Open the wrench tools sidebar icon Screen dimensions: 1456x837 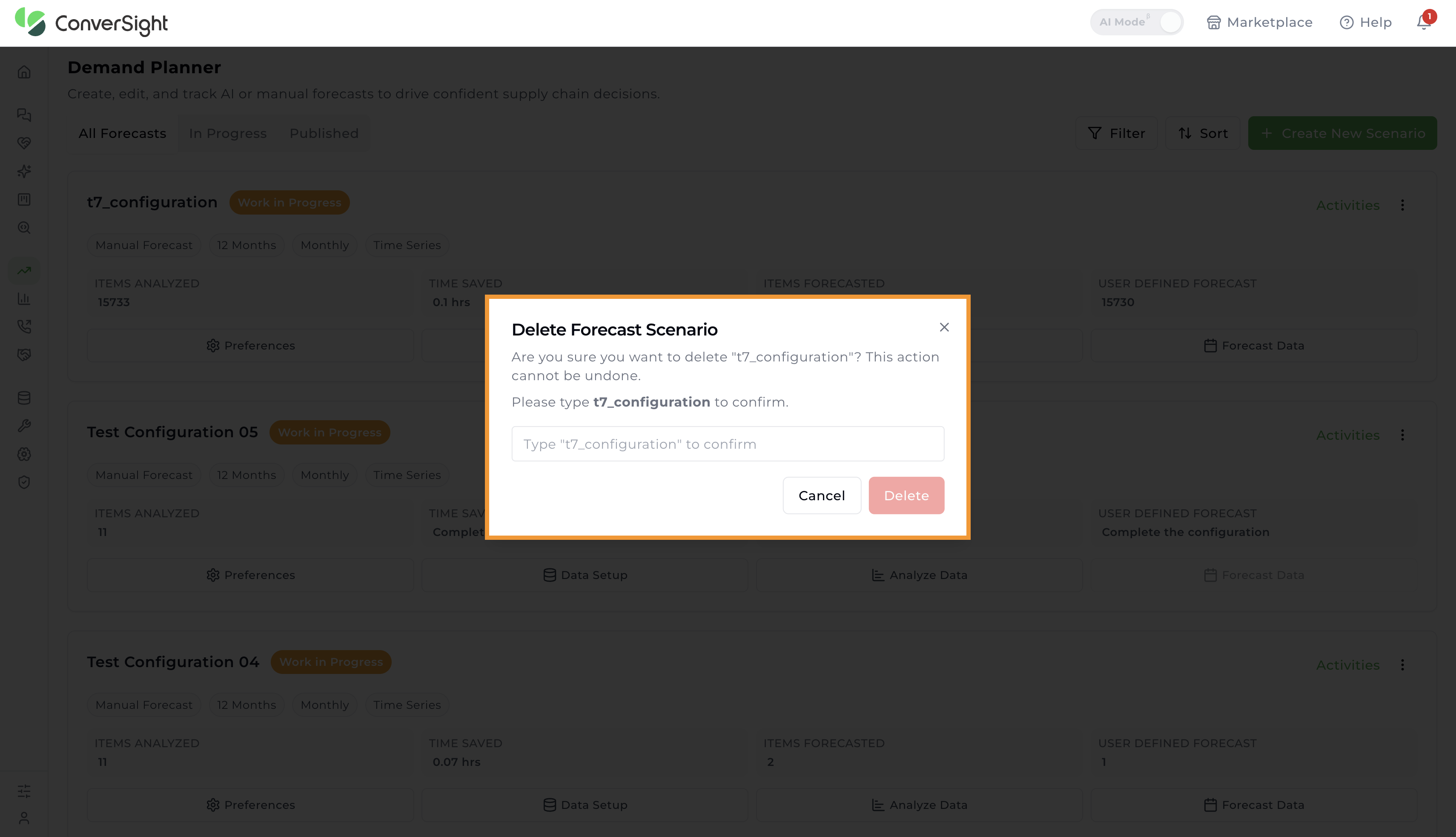pyautogui.click(x=24, y=426)
